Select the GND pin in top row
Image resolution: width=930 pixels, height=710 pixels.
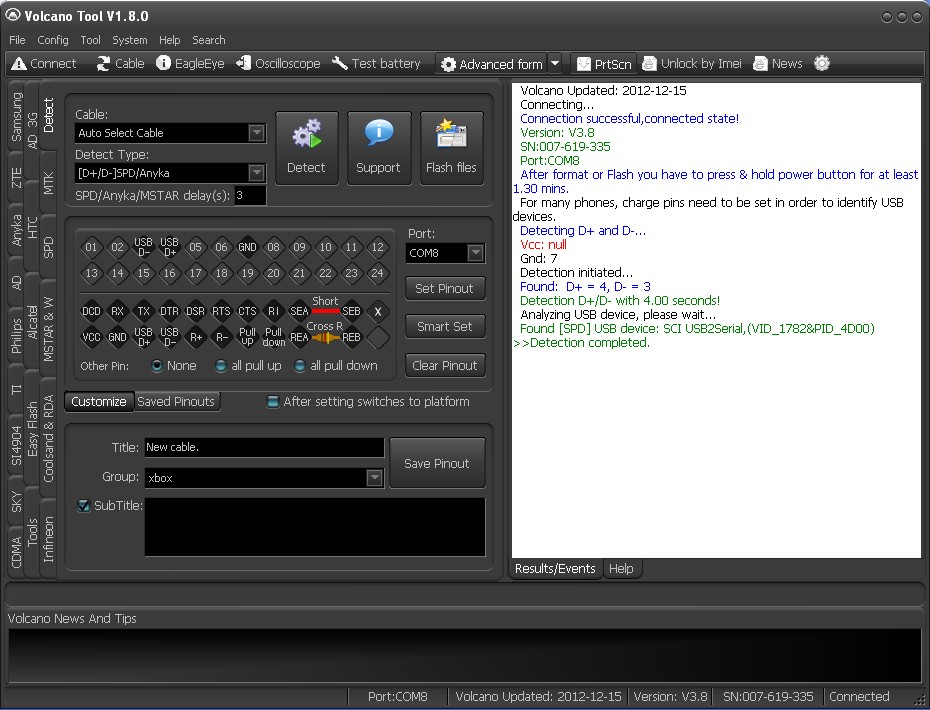tap(247, 247)
